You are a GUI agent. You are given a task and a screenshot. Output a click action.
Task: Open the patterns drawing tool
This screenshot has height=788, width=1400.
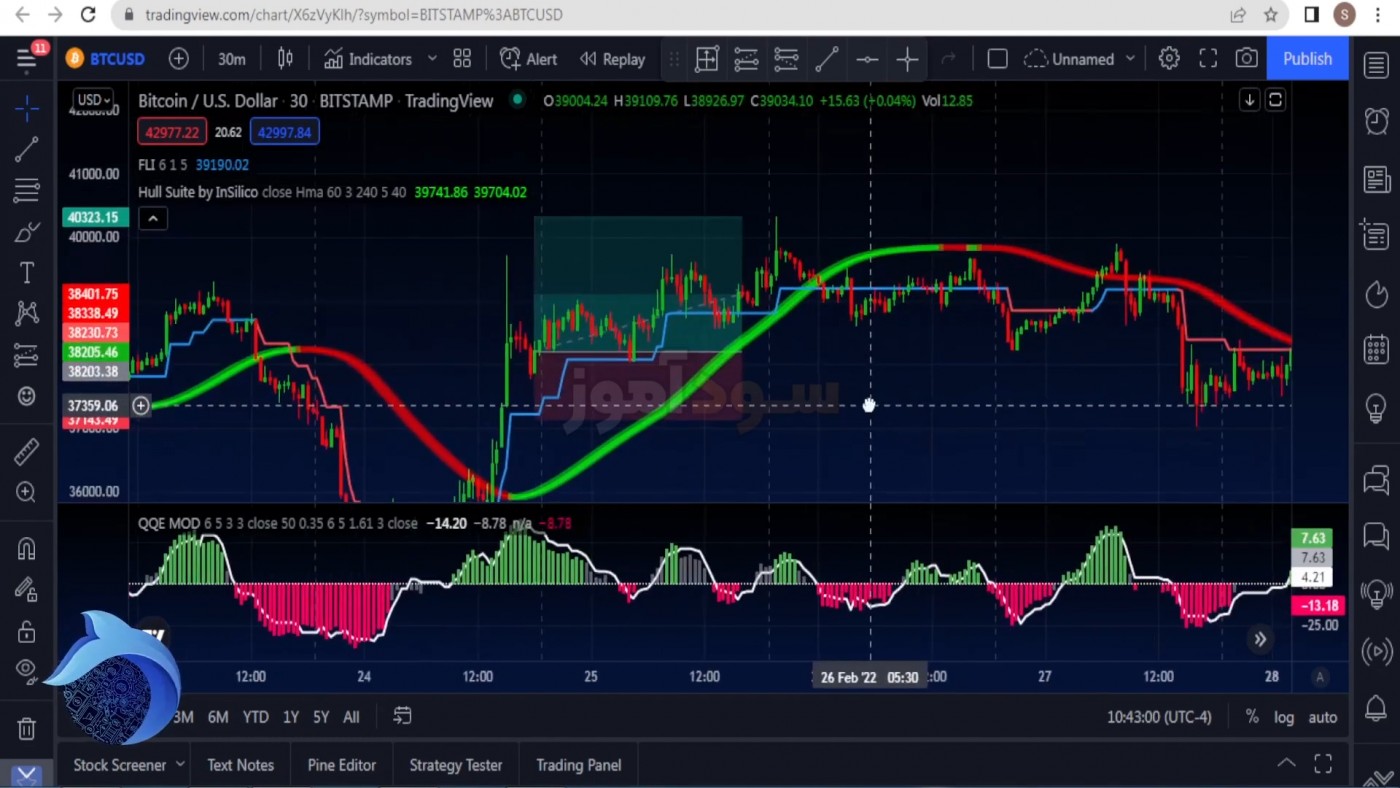coord(27,313)
